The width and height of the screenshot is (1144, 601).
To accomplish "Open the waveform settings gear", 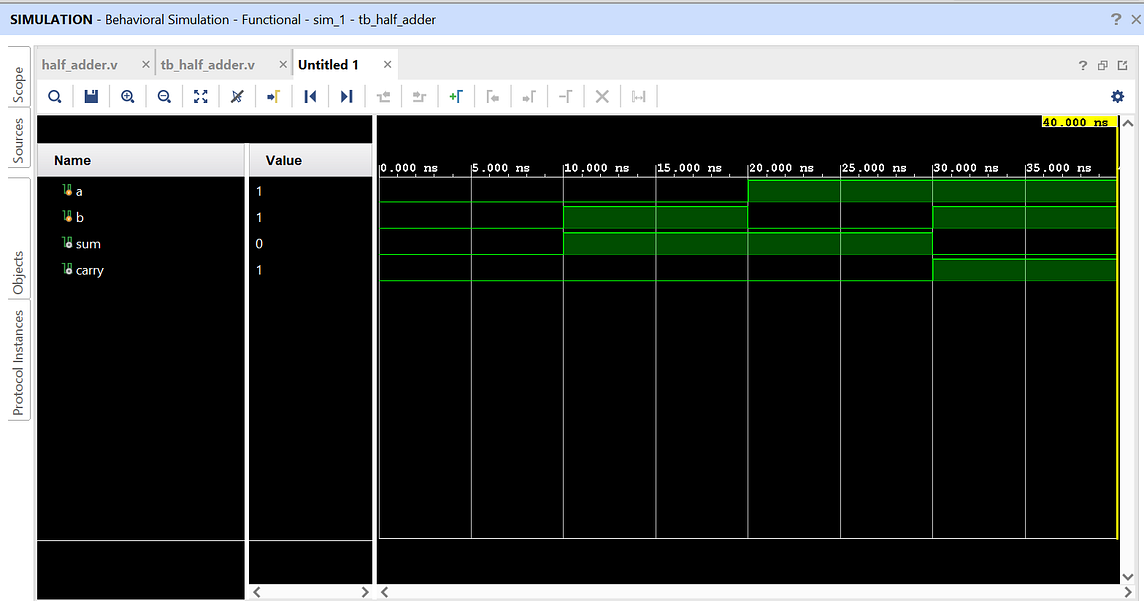I will [1117, 96].
